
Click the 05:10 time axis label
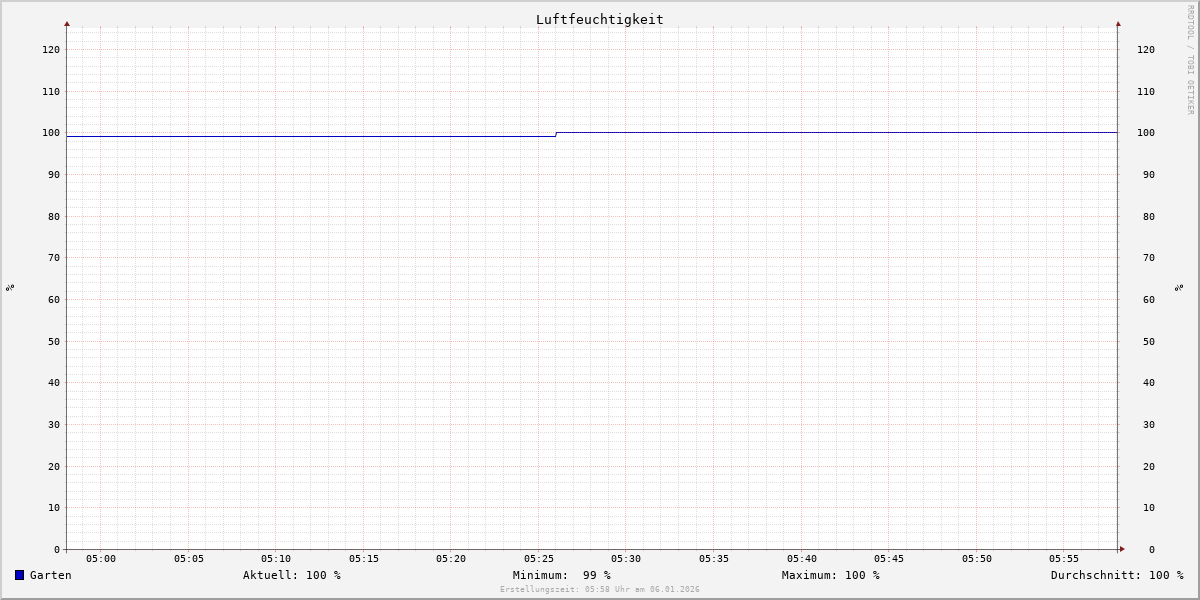coord(276,558)
